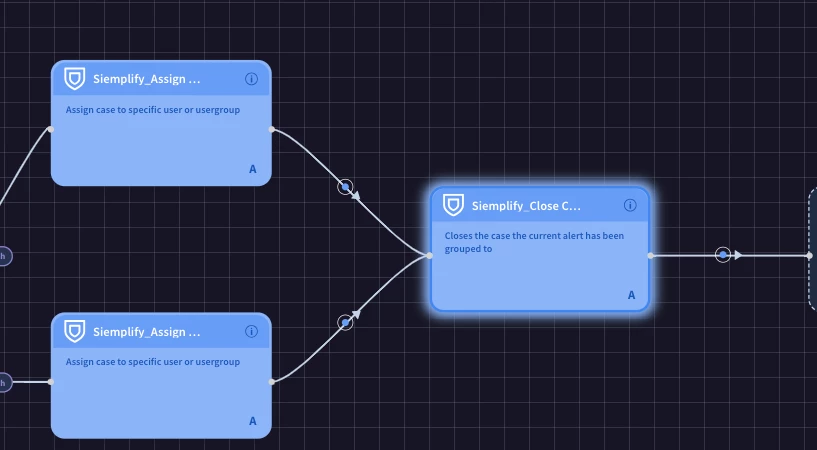
Task: Click shield icon of lower Siemplify_Assign node
Action: tap(75, 331)
